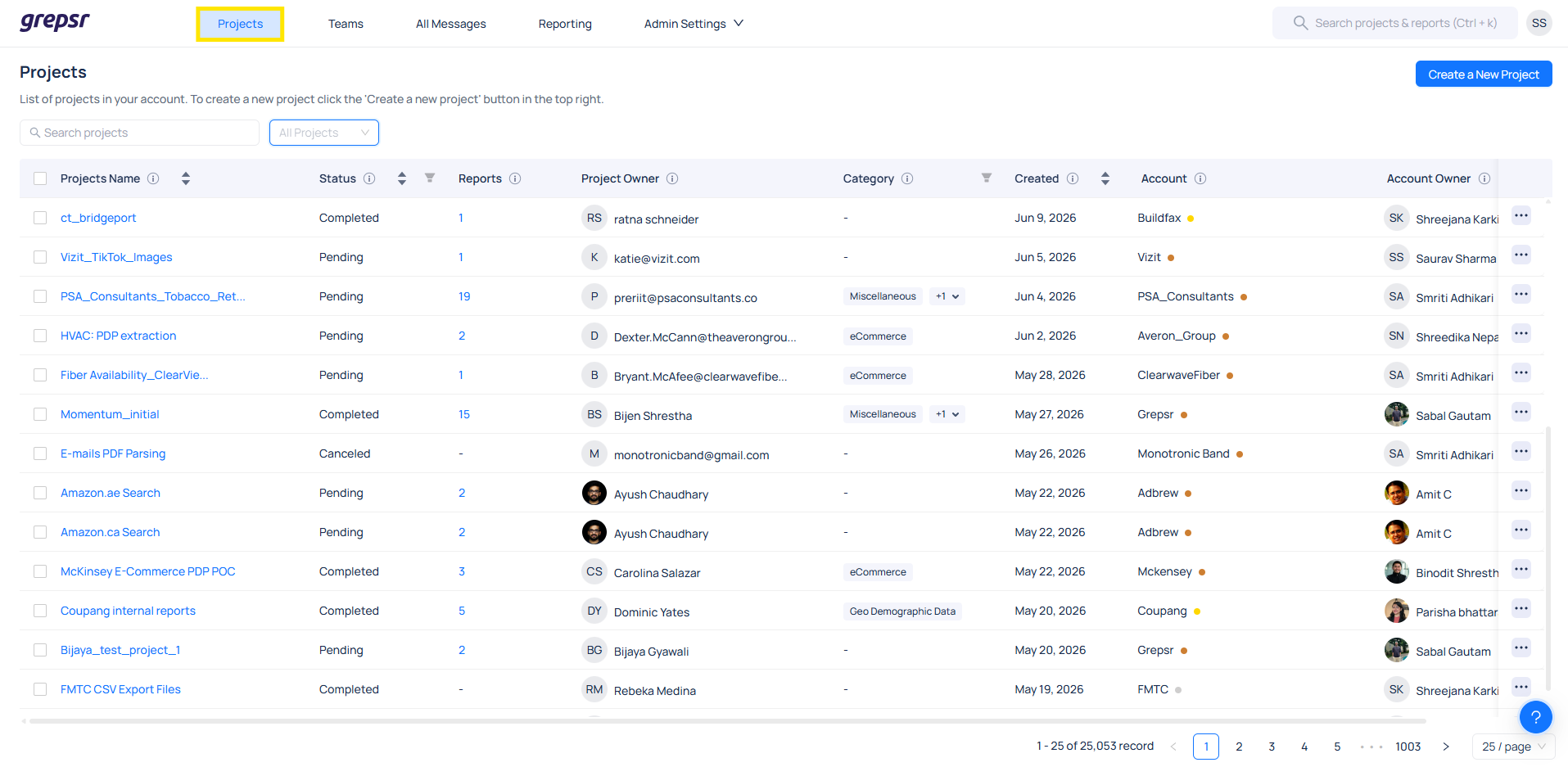Open the SS user avatar menu
This screenshot has width=1568, height=767.
[x=1539, y=23]
